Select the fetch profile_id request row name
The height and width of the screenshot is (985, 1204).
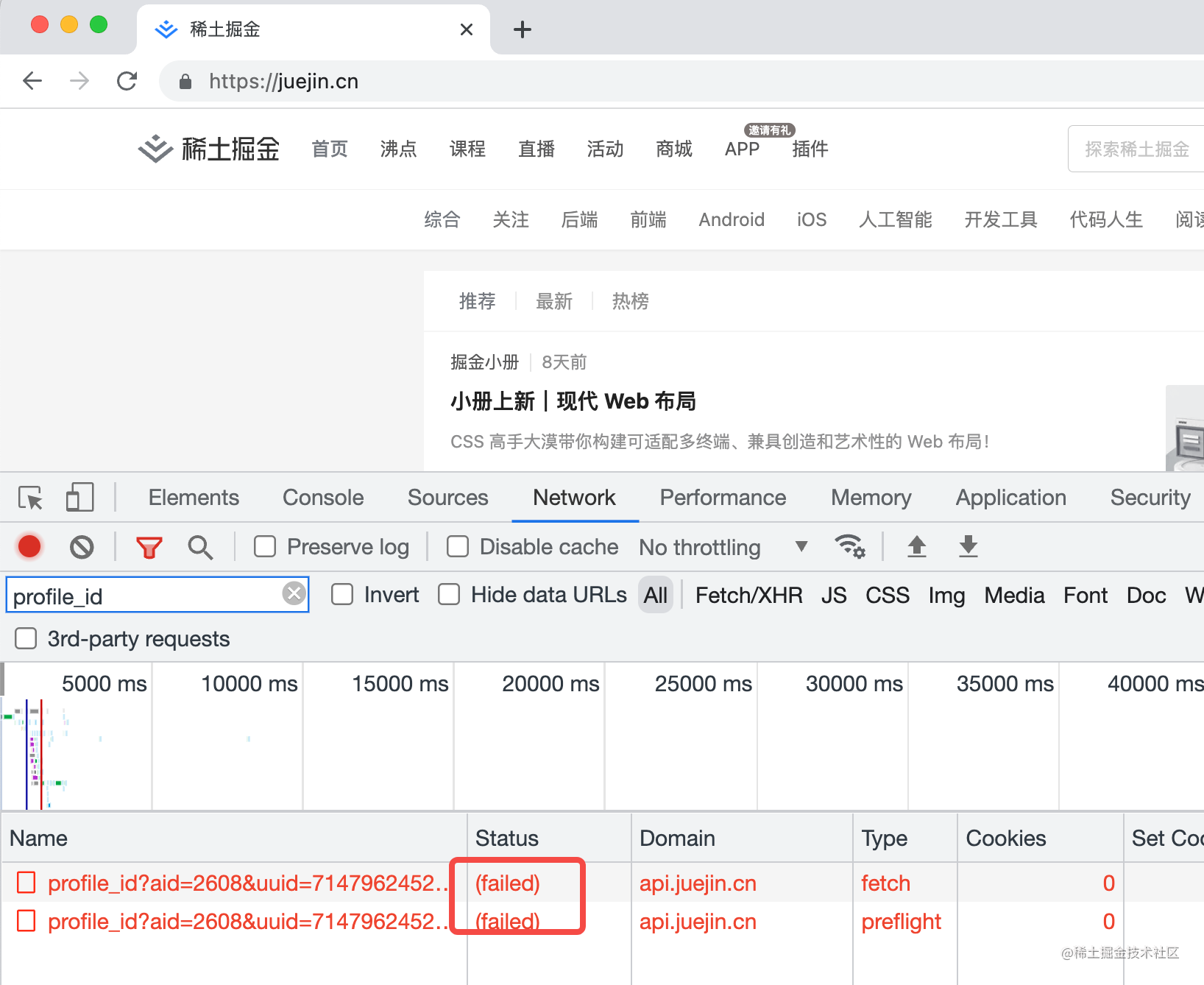(x=248, y=883)
